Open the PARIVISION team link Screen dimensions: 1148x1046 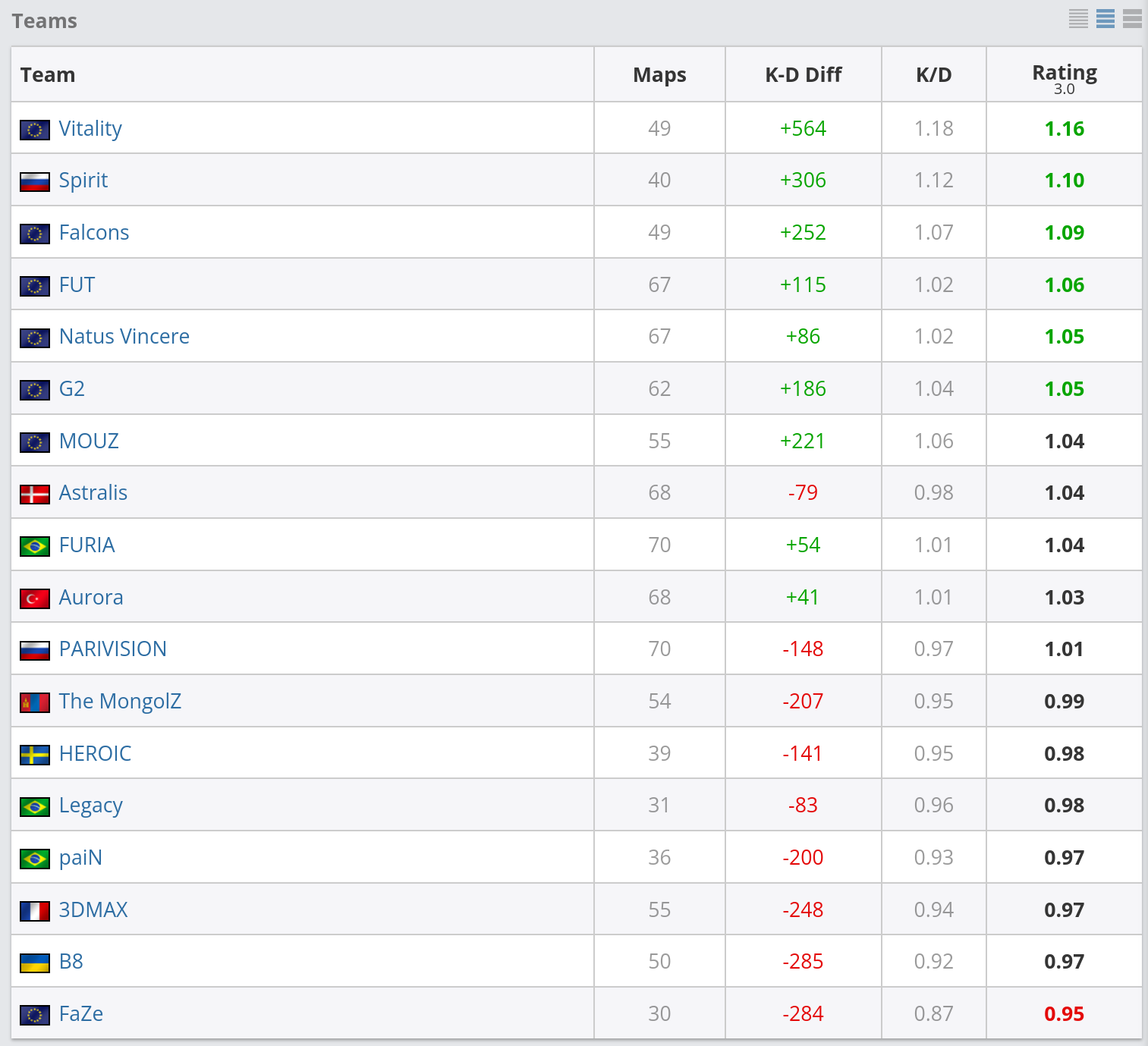[113, 649]
